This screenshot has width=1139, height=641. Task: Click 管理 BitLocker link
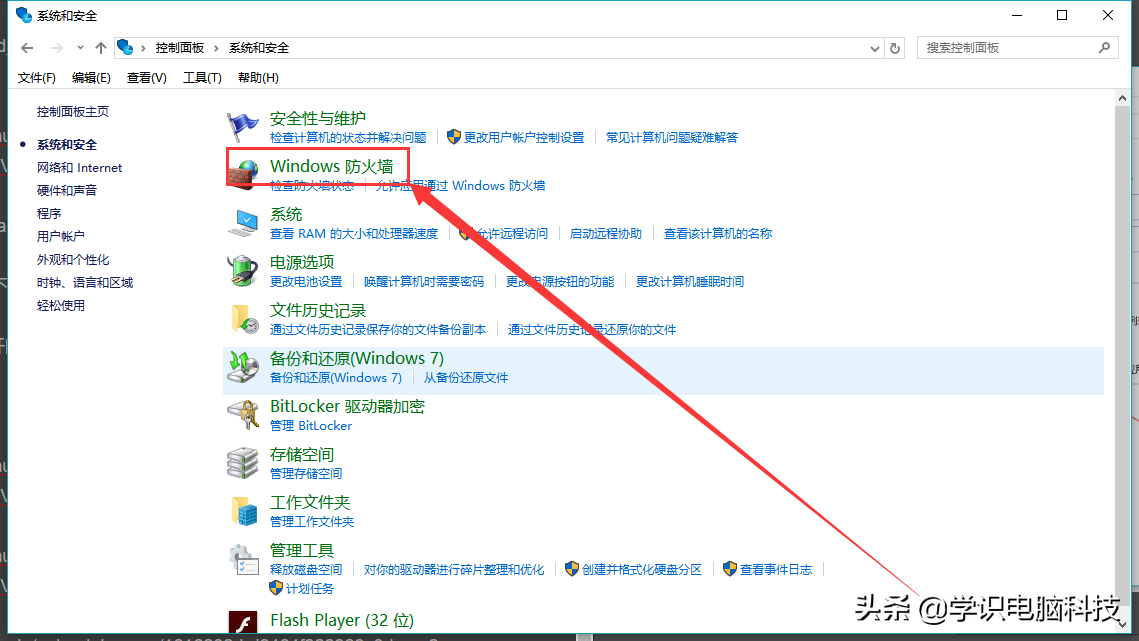click(x=311, y=425)
